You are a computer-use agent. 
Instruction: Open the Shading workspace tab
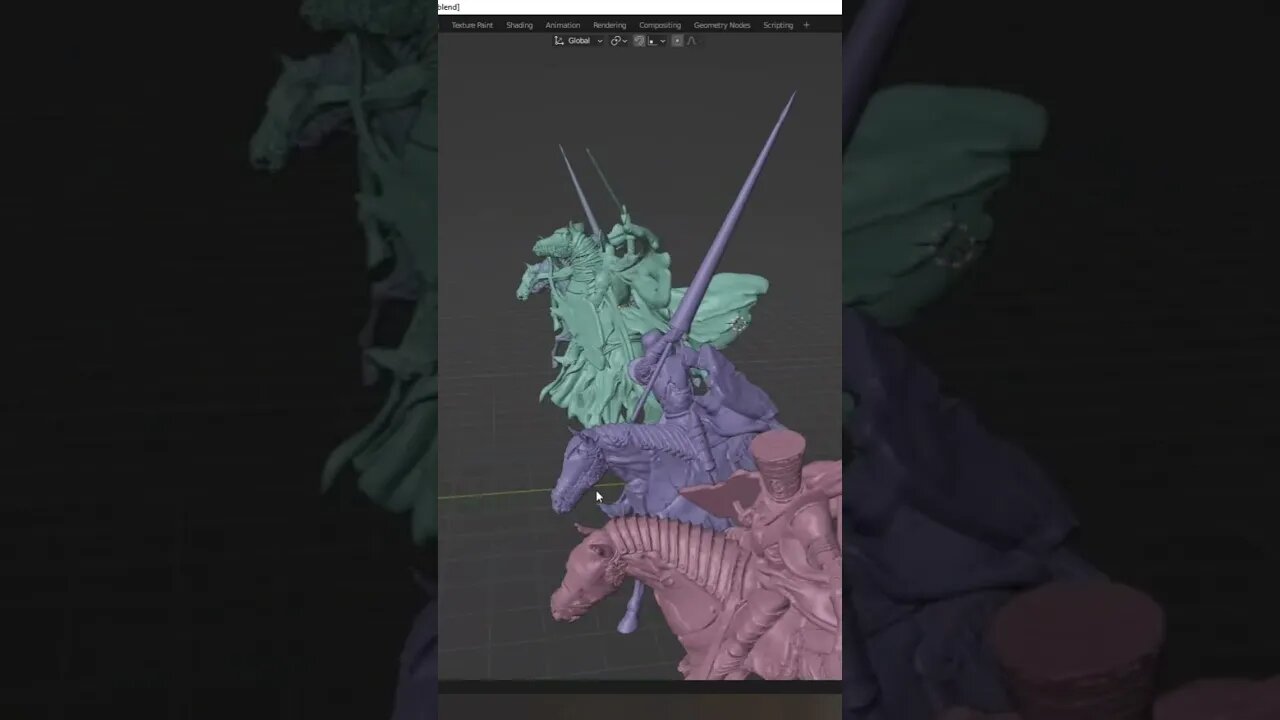519,25
